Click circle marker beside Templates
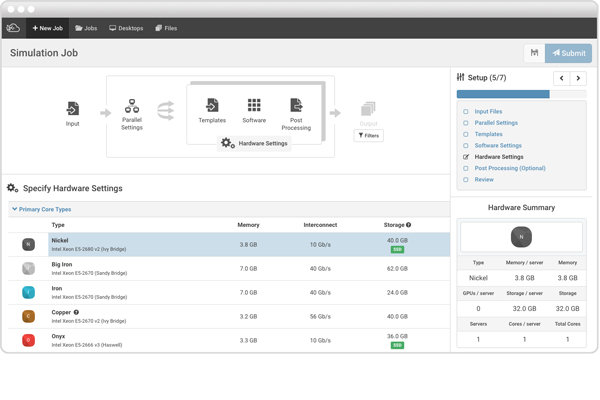The width and height of the screenshot is (600, 400). pyautogui.click(x=466, y=134)
